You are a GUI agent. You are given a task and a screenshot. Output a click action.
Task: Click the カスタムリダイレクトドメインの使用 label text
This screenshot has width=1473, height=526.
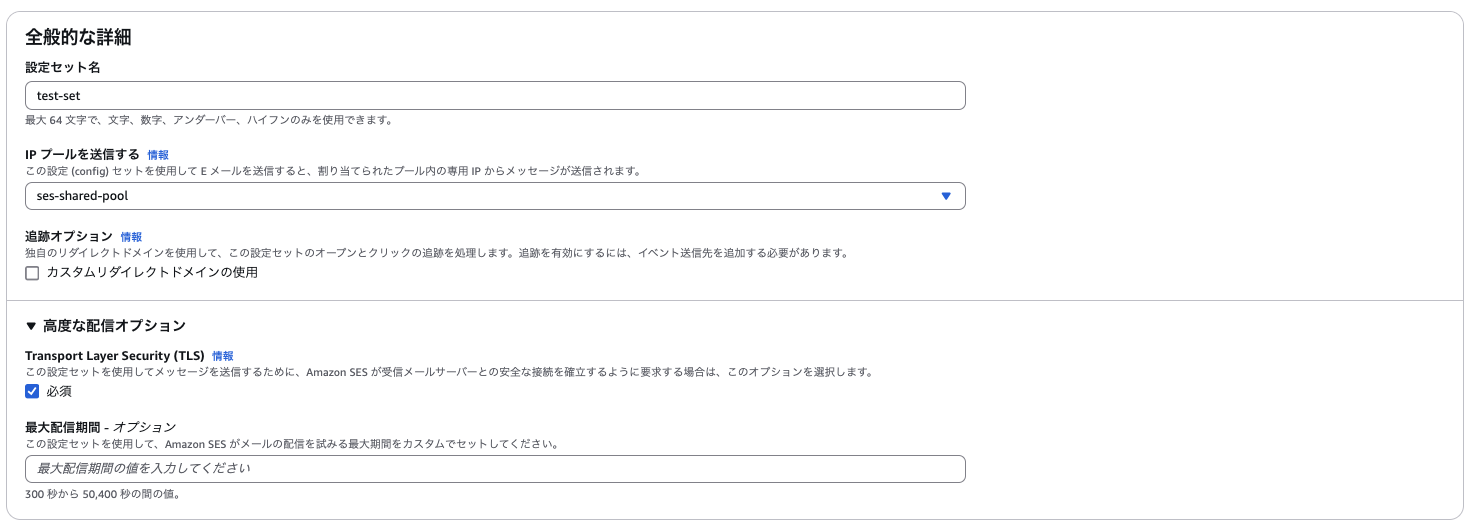152,272
